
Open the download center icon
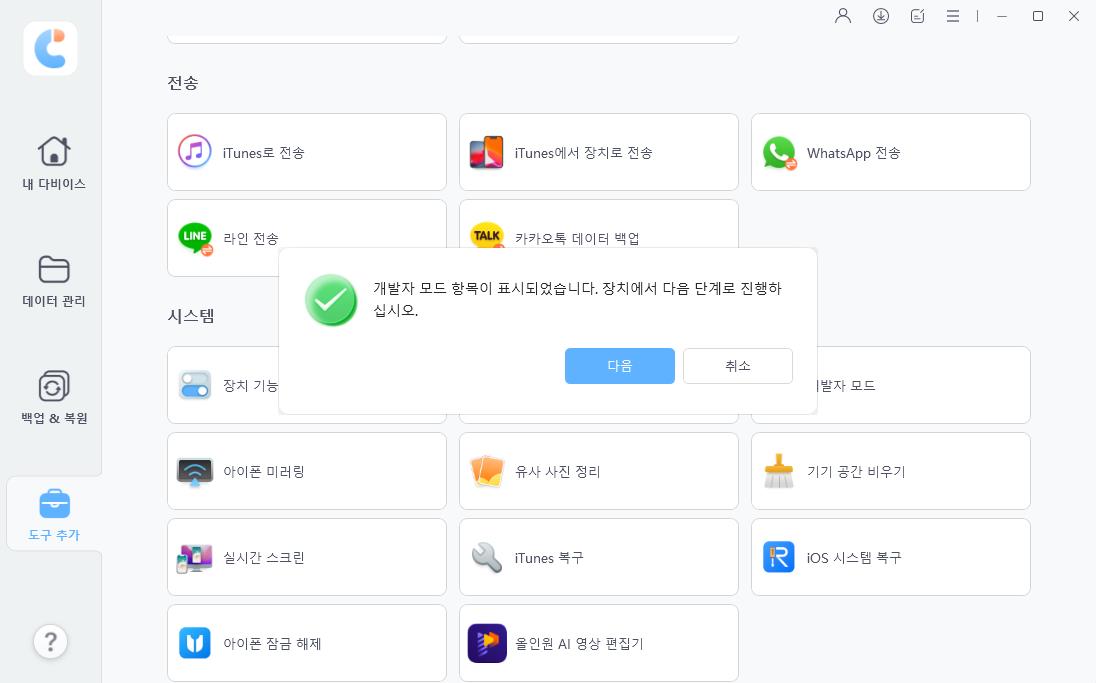pos(881,16)
